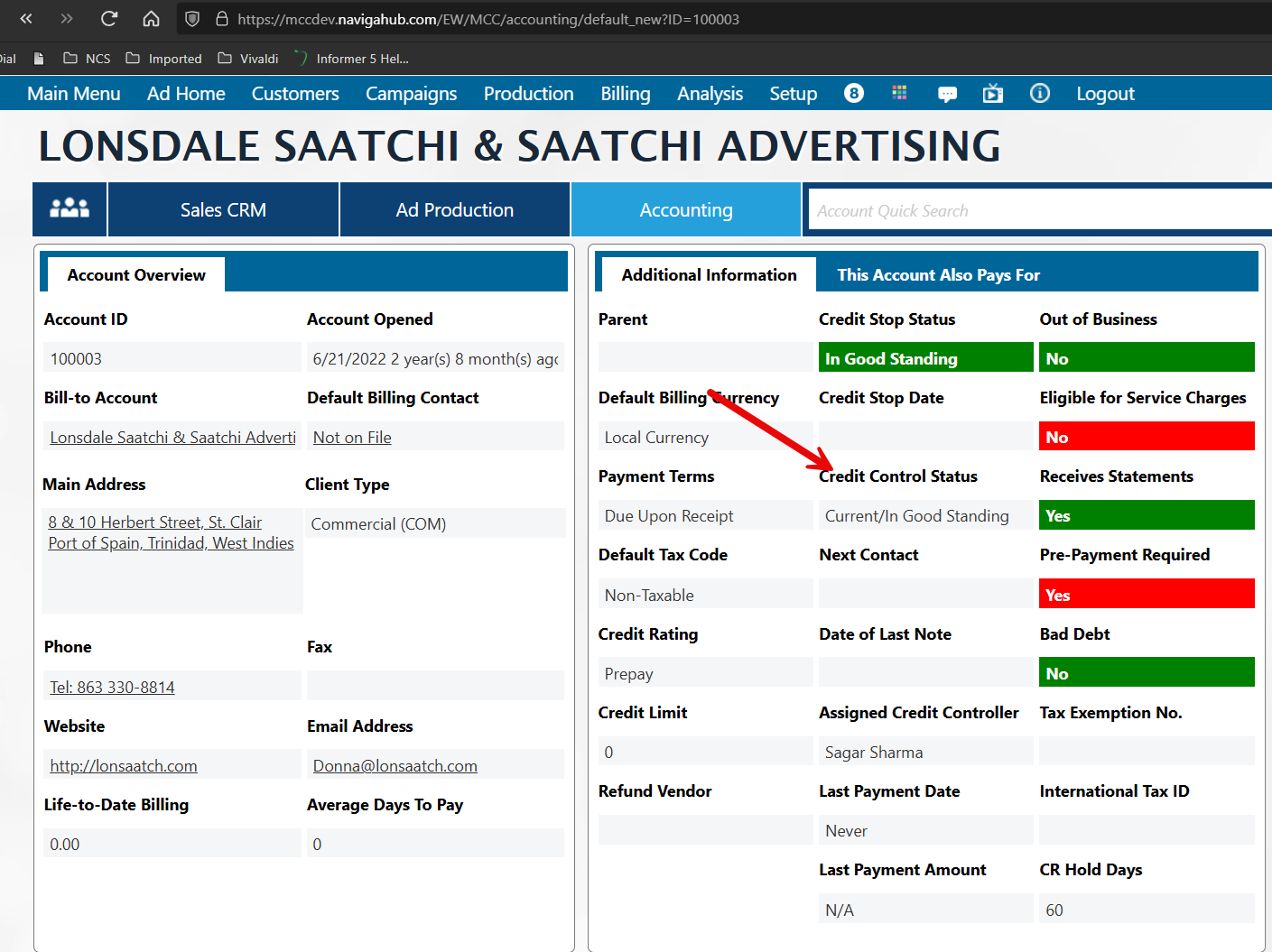This screenshot has height=952, width=1272.
Task: Open the Main Menu
Action: 74,94
